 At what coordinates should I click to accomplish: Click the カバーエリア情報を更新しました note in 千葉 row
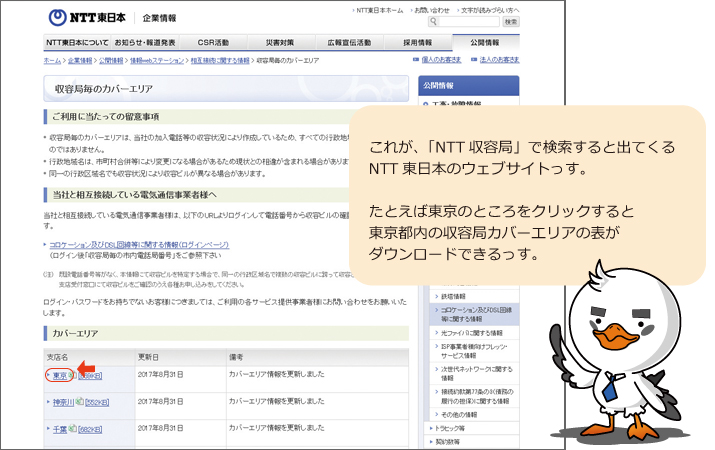[276, 428]
